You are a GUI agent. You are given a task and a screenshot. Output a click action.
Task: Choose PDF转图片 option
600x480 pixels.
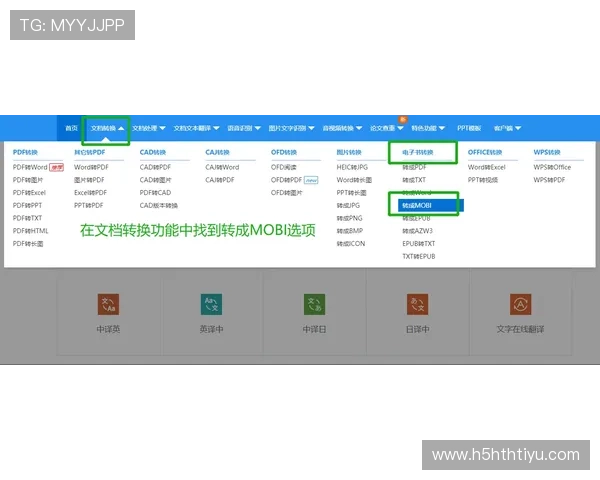[x=28, y=180]
